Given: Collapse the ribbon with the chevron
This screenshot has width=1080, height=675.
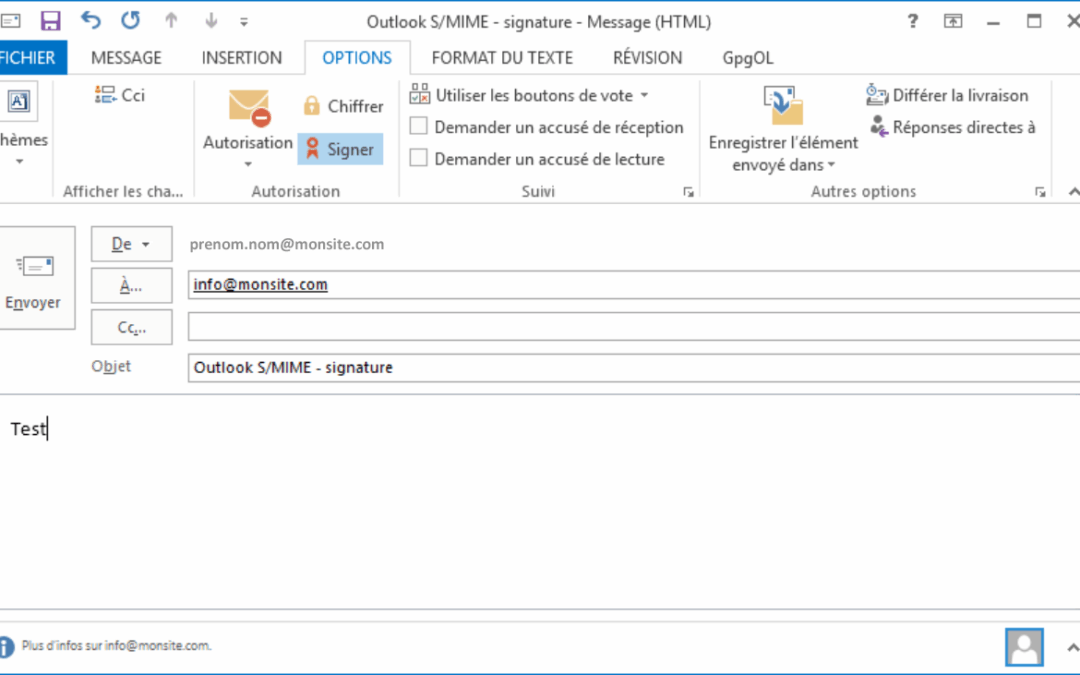Looking at the screenshot, I should coord(1072,192).
